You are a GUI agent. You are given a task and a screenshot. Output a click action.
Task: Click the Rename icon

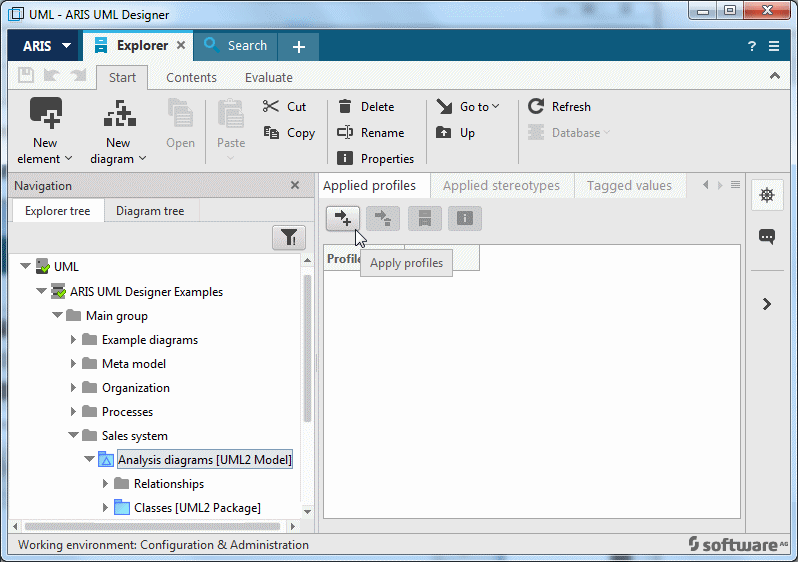click(x=345, y=132)
